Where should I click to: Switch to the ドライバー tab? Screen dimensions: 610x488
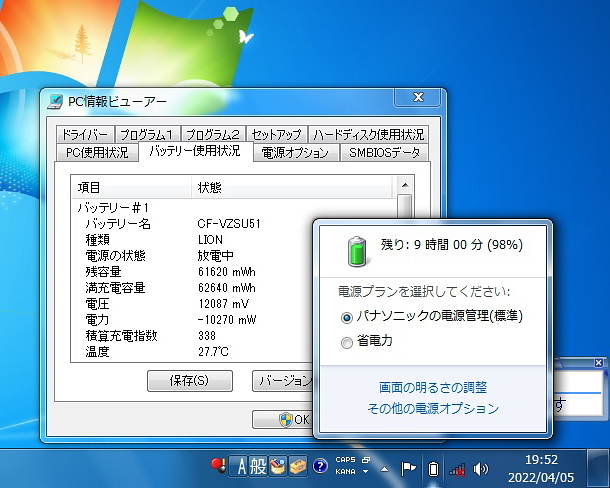(x=85, y=135)
